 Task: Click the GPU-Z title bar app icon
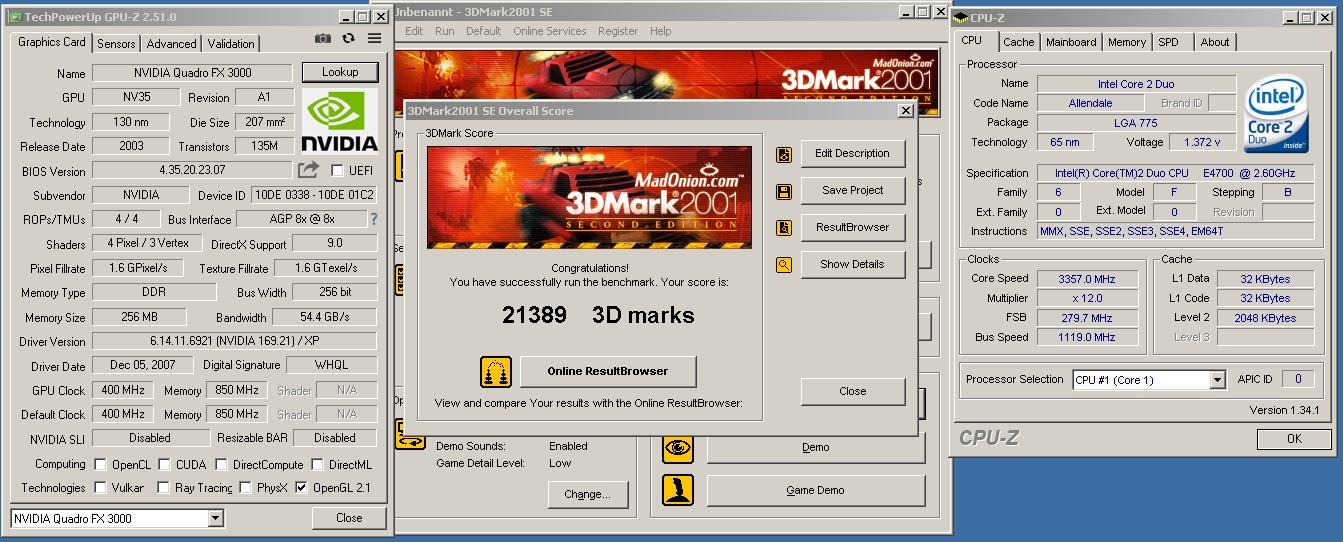pyautogui.click(x=13, y=17)
